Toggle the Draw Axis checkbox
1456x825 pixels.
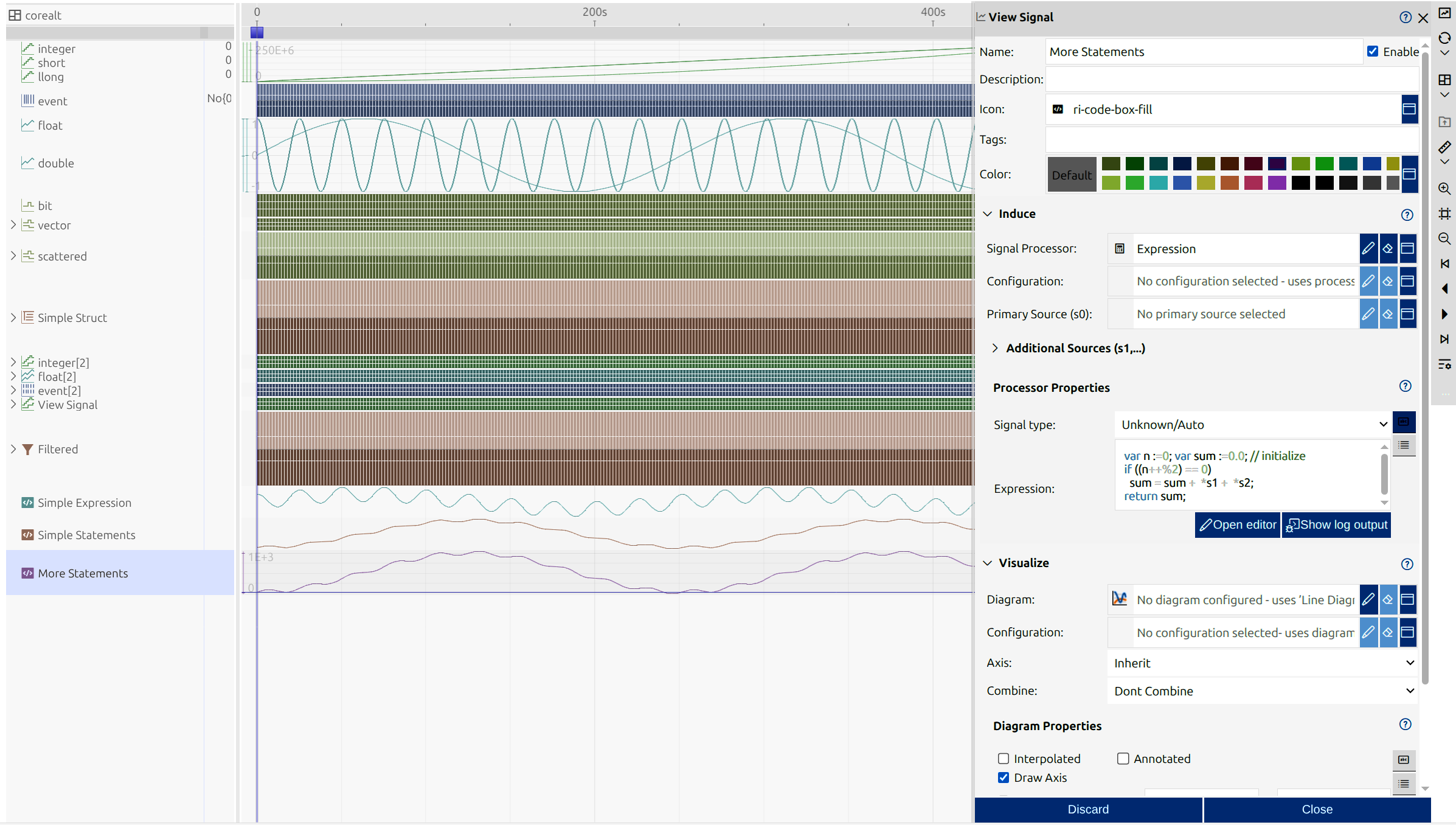click(1004, 778)
